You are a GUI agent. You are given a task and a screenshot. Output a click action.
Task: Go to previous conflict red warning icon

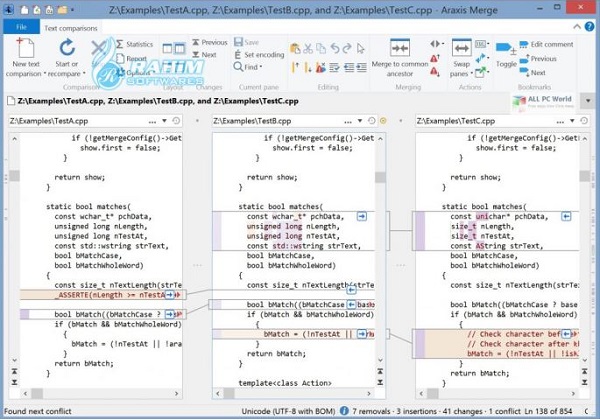pos(435,58)
